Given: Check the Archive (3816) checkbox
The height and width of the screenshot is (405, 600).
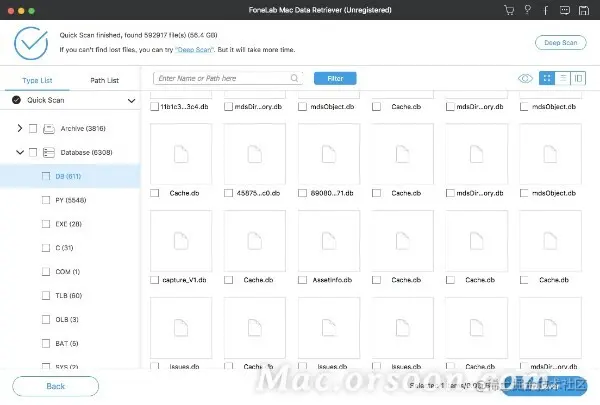Looking at the screenshot, I should point(33,129).
